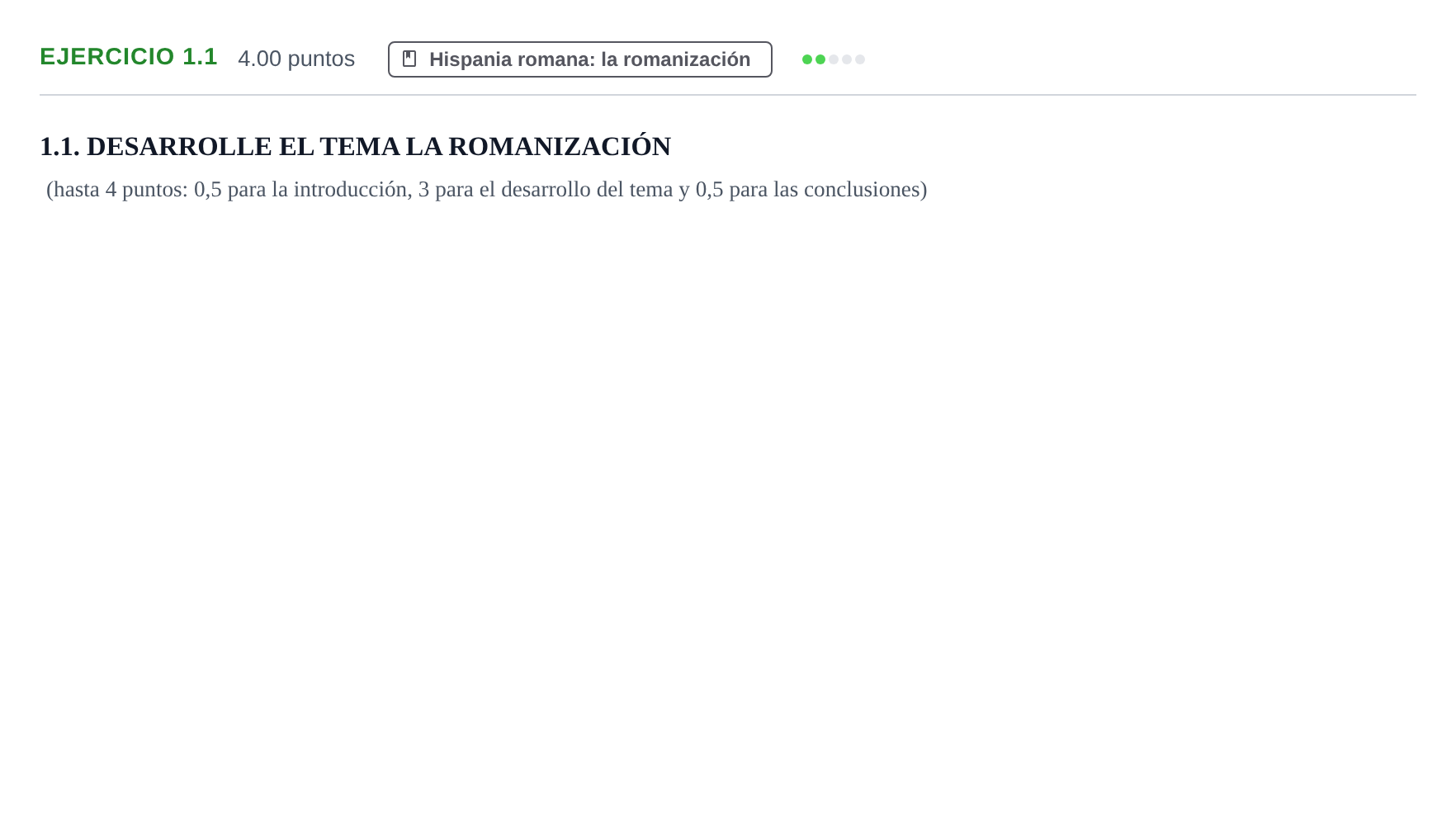Click the scoring breakdown text '(hasta 4 puntos: ...'
The height and width of the screenshot is (830, 1456).
(487, 190)
